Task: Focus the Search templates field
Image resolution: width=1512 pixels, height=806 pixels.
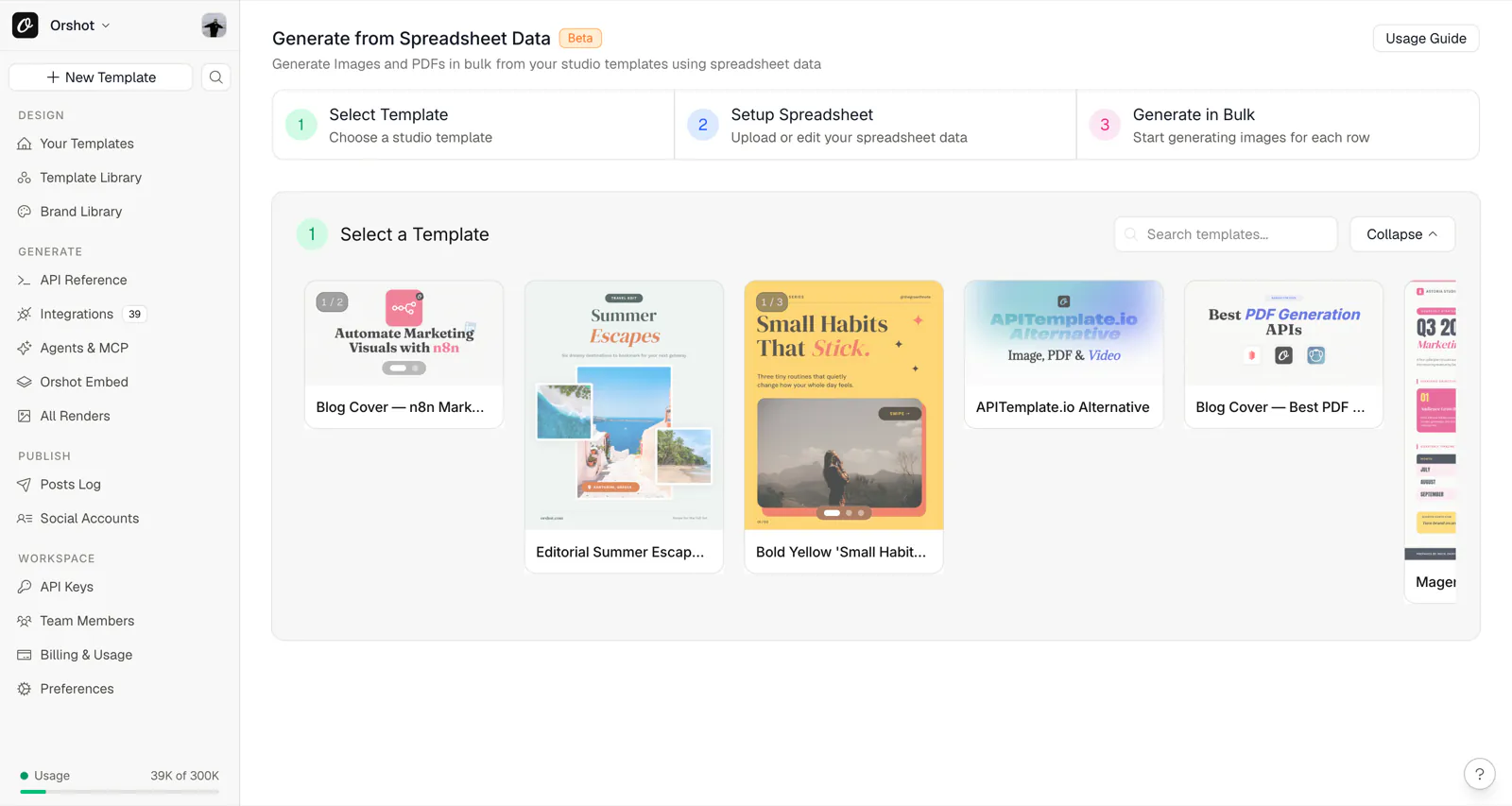Action: coord(1226,234)
